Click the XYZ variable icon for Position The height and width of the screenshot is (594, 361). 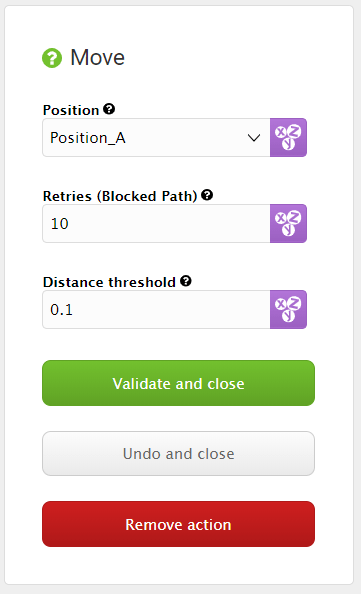pos(288,138)
